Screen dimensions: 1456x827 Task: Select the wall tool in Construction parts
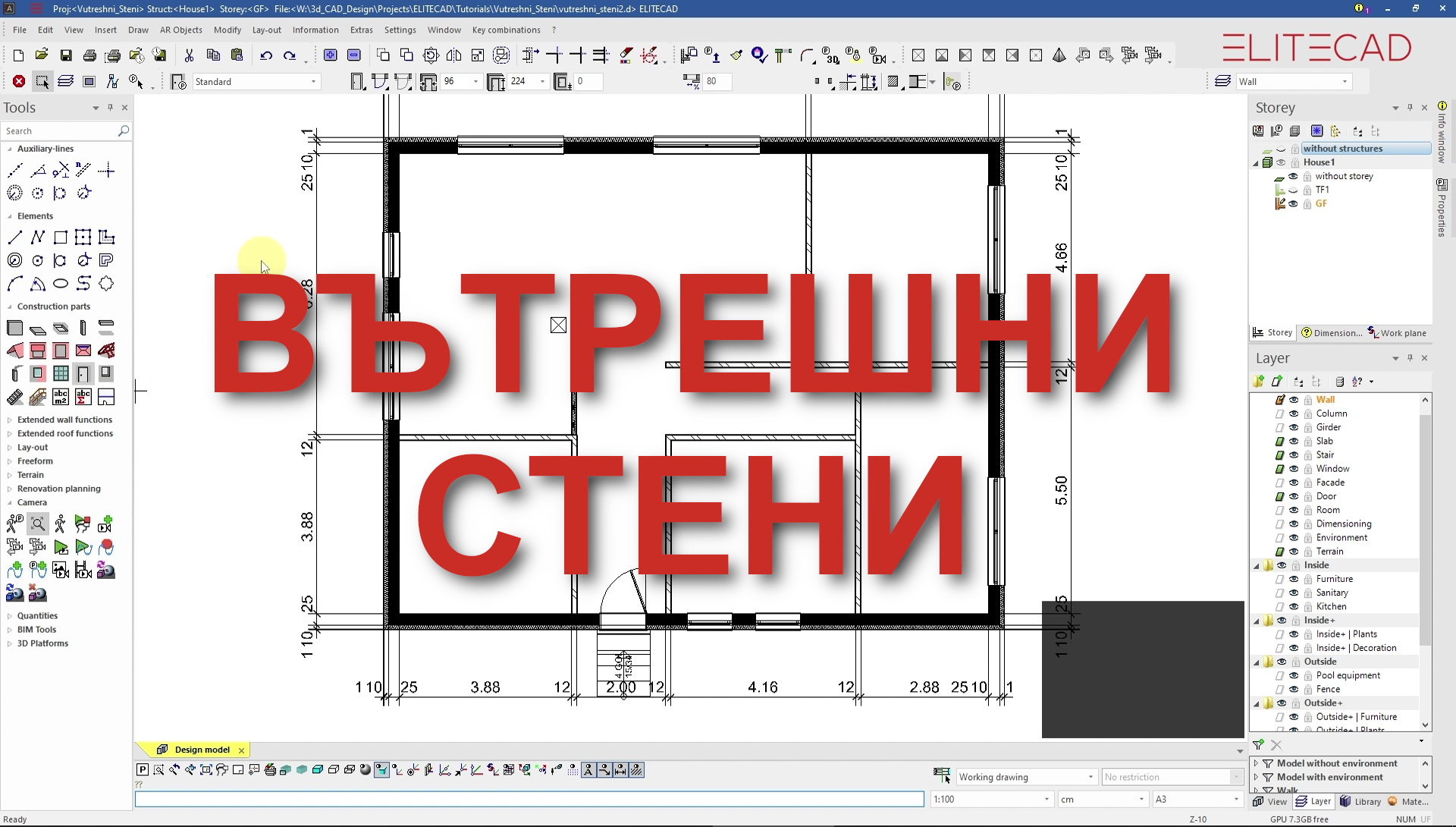tap(14, 328)
